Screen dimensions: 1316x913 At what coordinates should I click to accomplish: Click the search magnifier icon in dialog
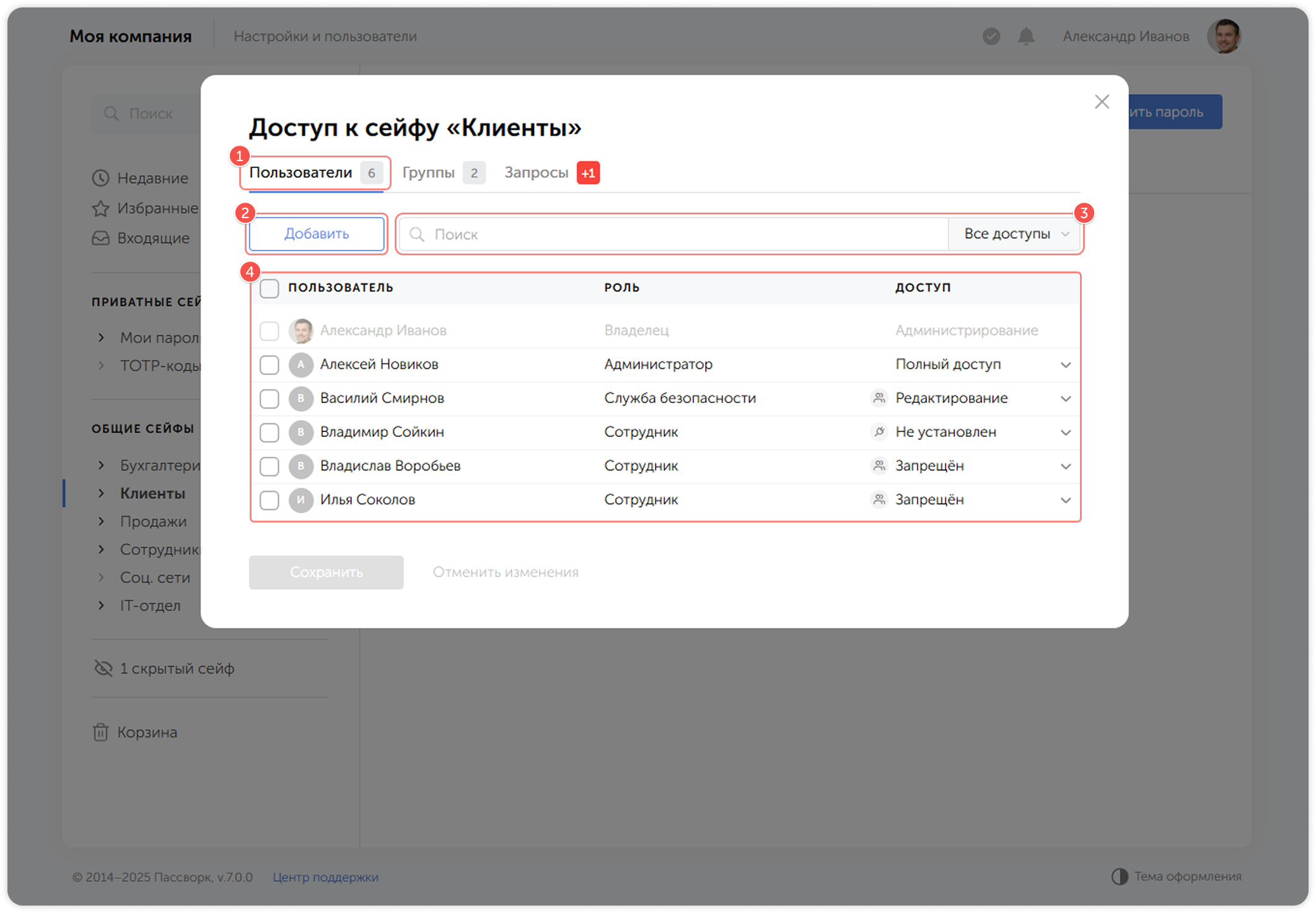click(417, 234)
